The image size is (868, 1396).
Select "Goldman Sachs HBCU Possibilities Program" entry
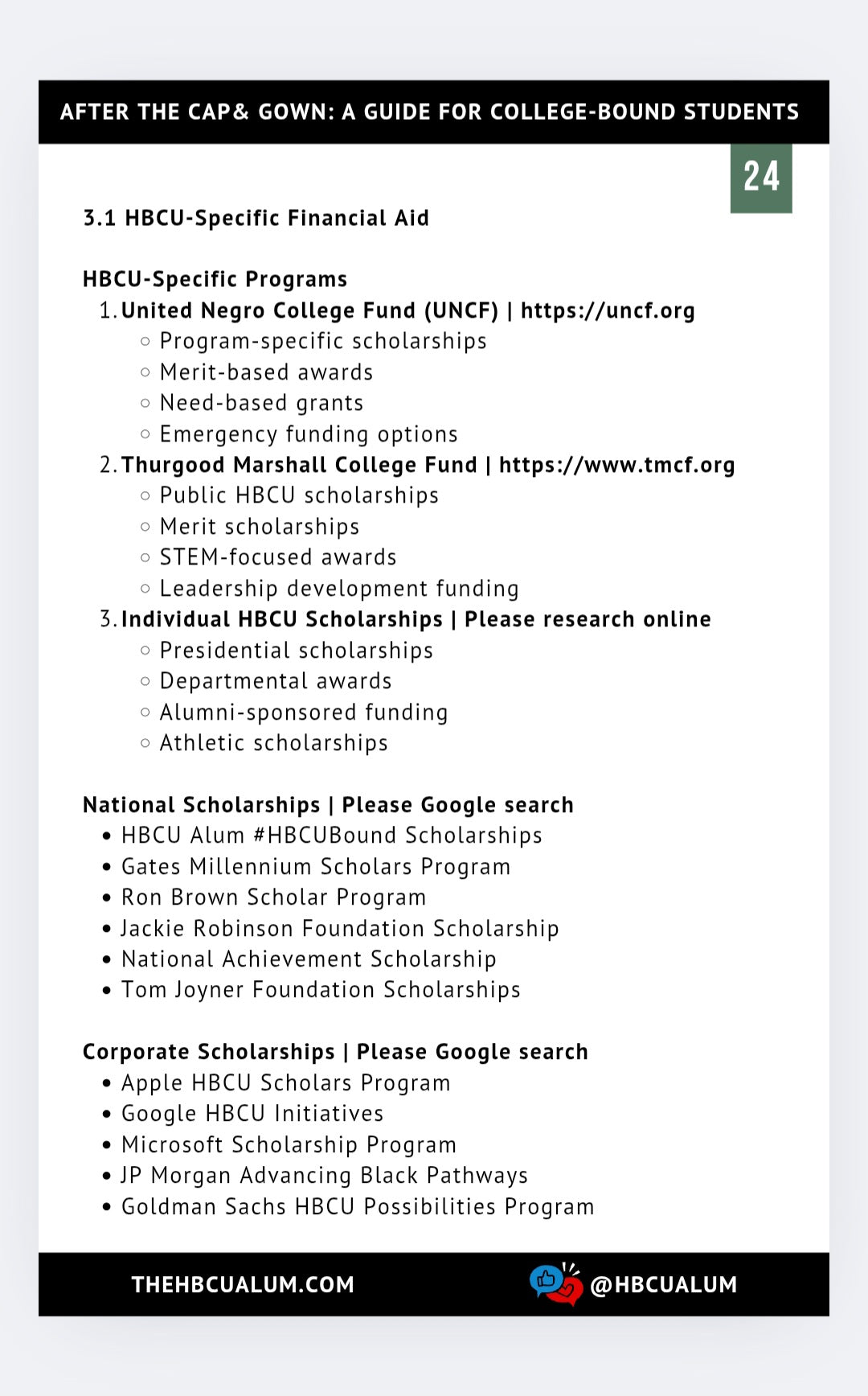click(358, 1207)
